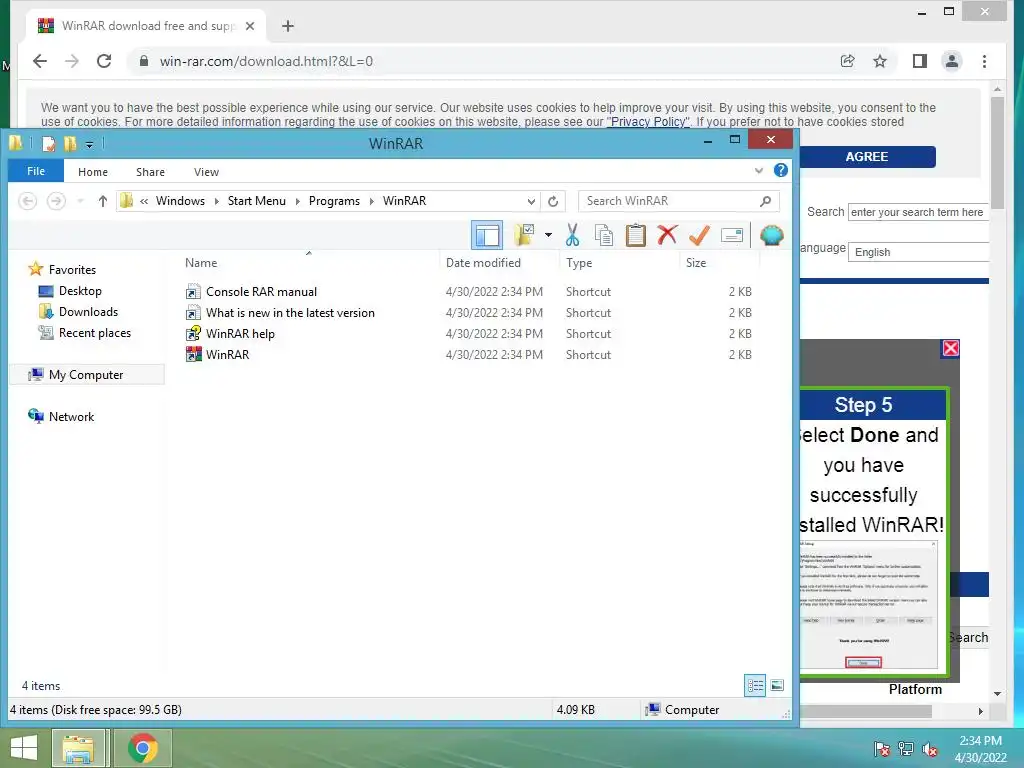This screenshot has height=768, width=1024.
Task: Select the WinRAR application shortcut
Action: click(227, 355)
